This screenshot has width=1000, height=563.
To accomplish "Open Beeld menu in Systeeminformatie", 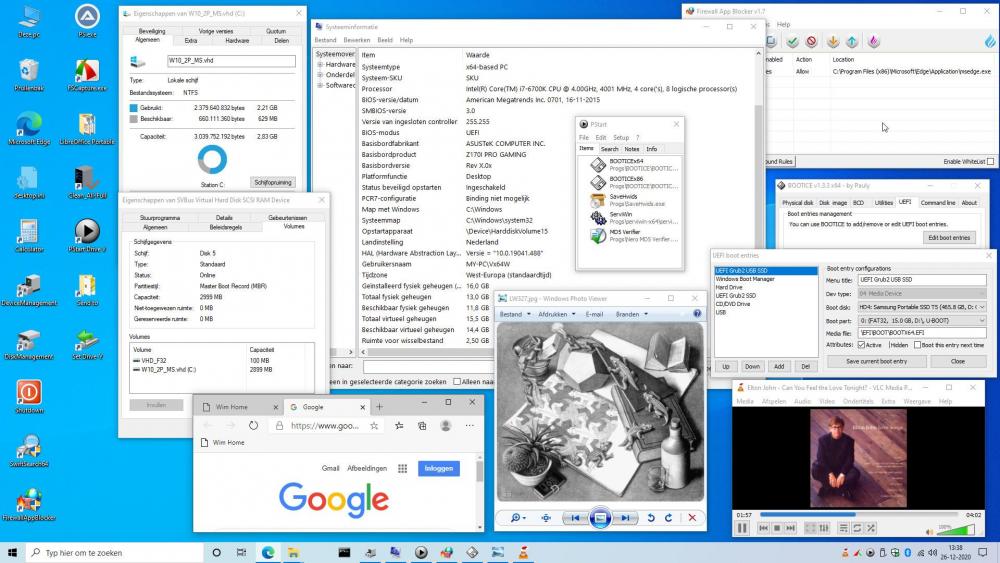I will point(385,40).
